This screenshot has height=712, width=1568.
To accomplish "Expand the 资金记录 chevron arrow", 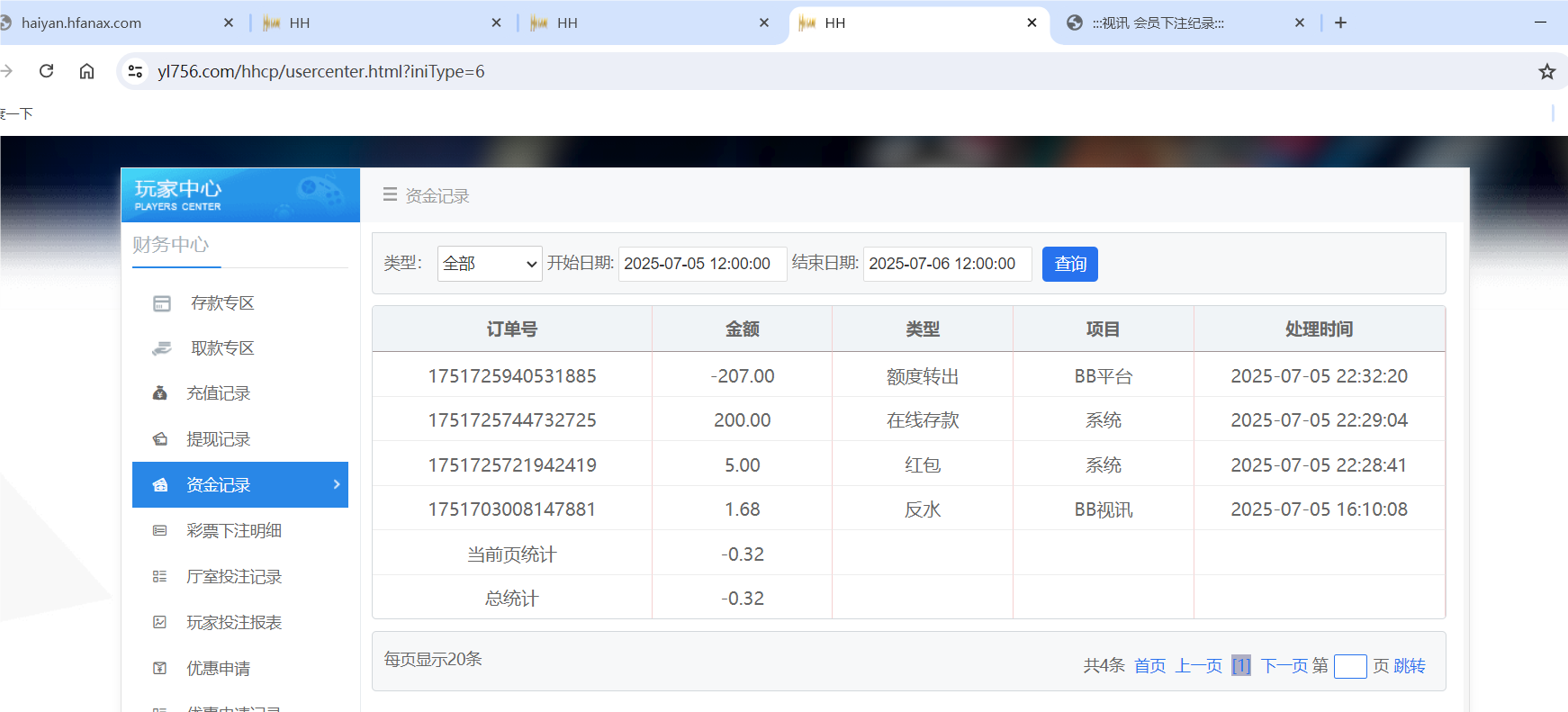I will pyautogui.click(x=337, y=484).
